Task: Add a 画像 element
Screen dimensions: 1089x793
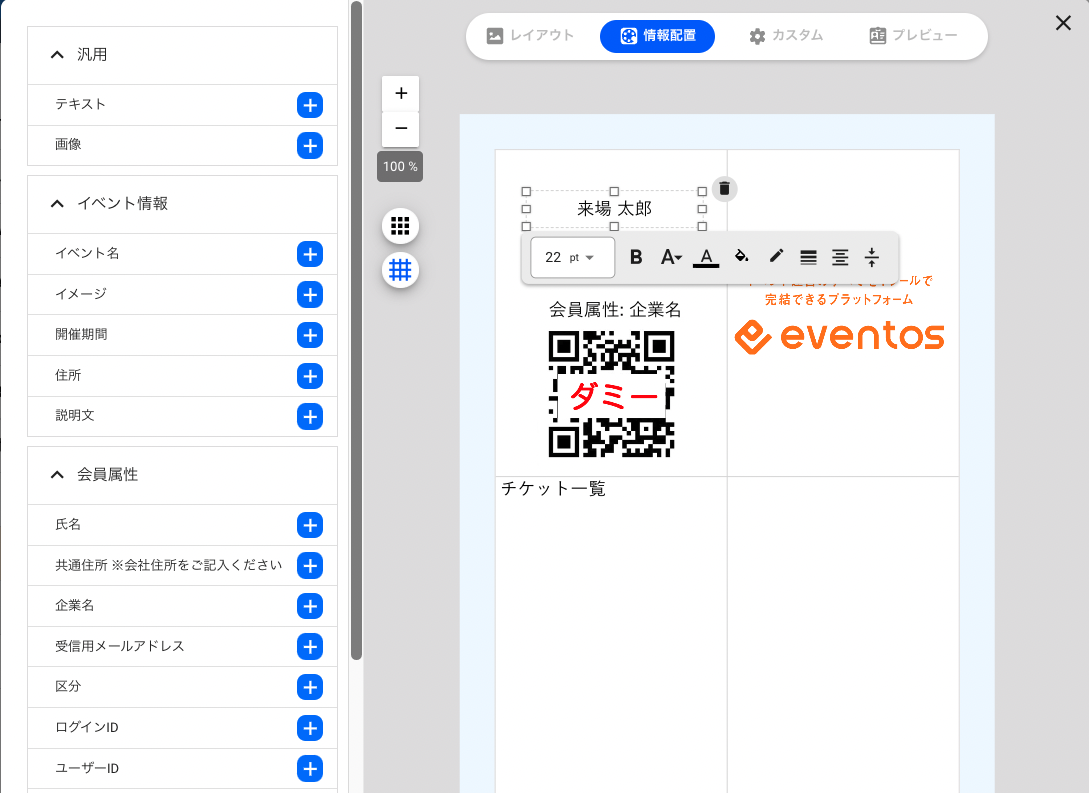Action: click(310, 145)
